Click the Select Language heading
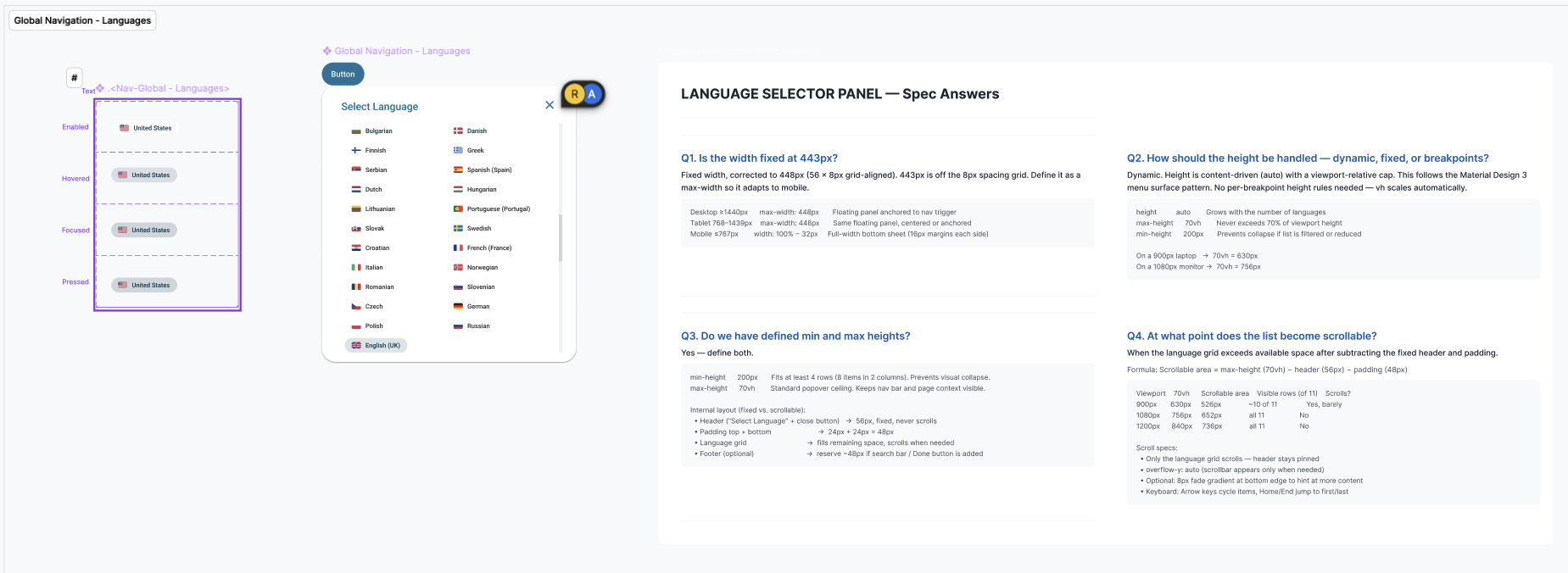 point(380,107)
